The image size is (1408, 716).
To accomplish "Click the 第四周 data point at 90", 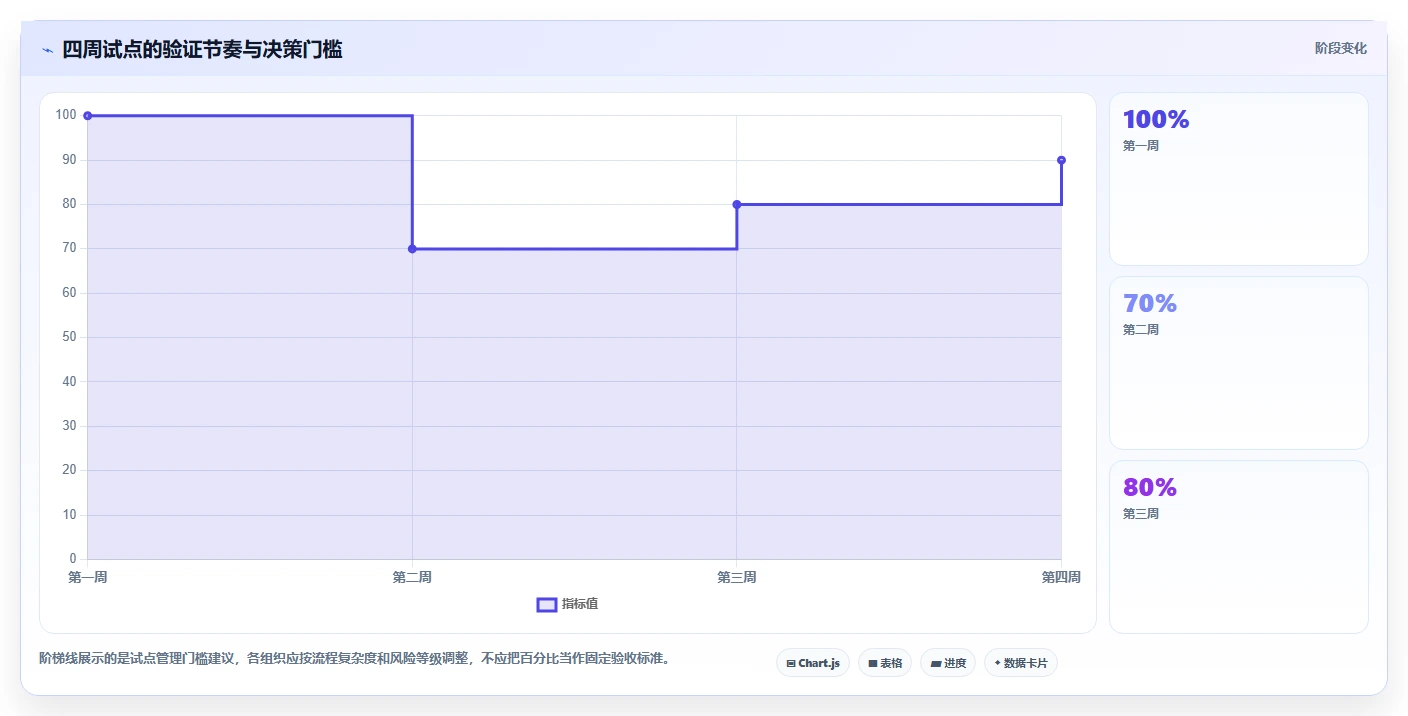I will pos(1061,160).
